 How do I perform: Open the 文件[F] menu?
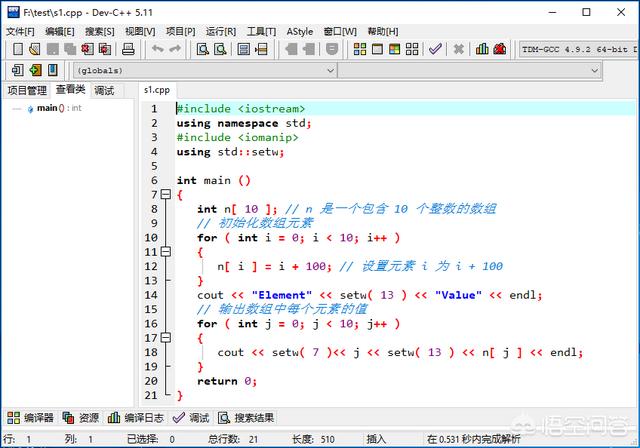20,31
